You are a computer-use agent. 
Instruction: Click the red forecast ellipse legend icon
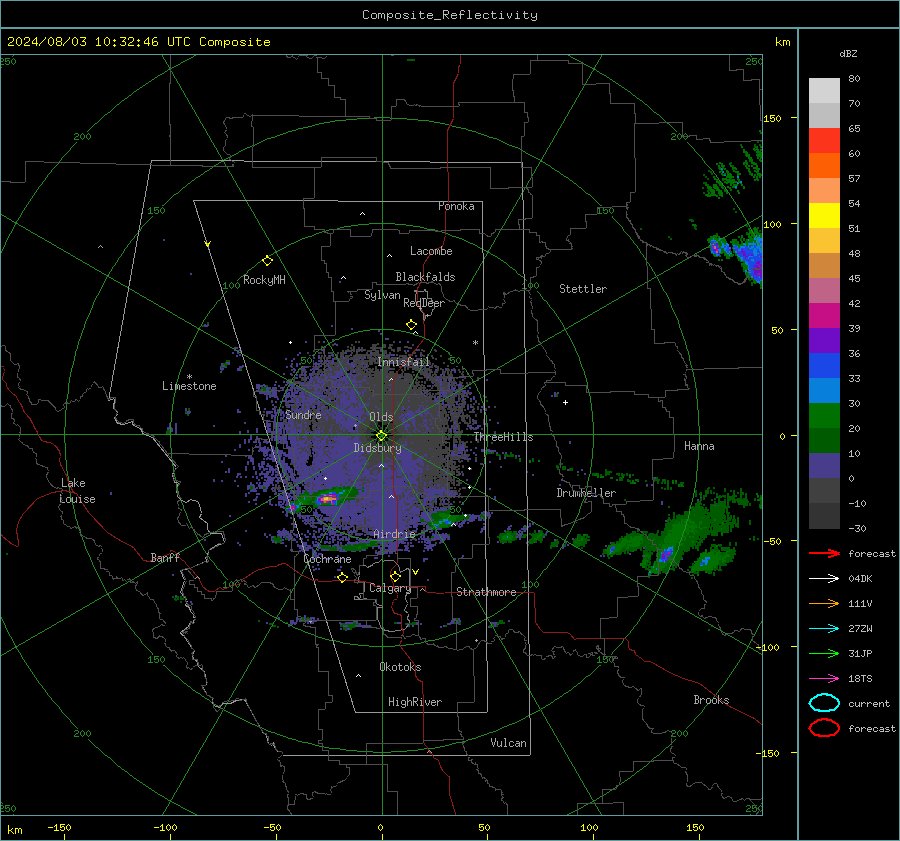(x=824, y=728)
